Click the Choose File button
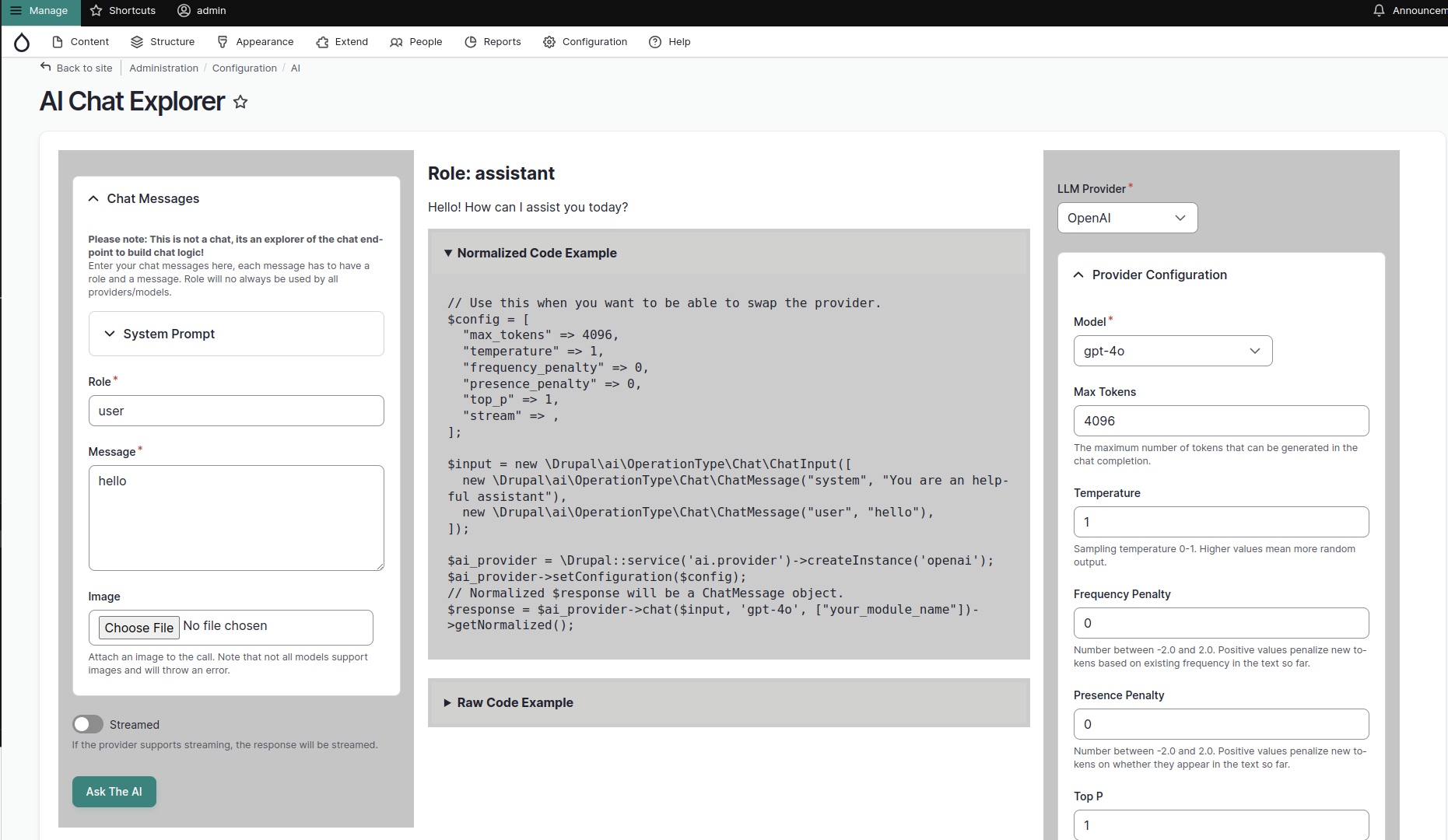This screenshot has width=1448, height=840. [x=139, y=628]
